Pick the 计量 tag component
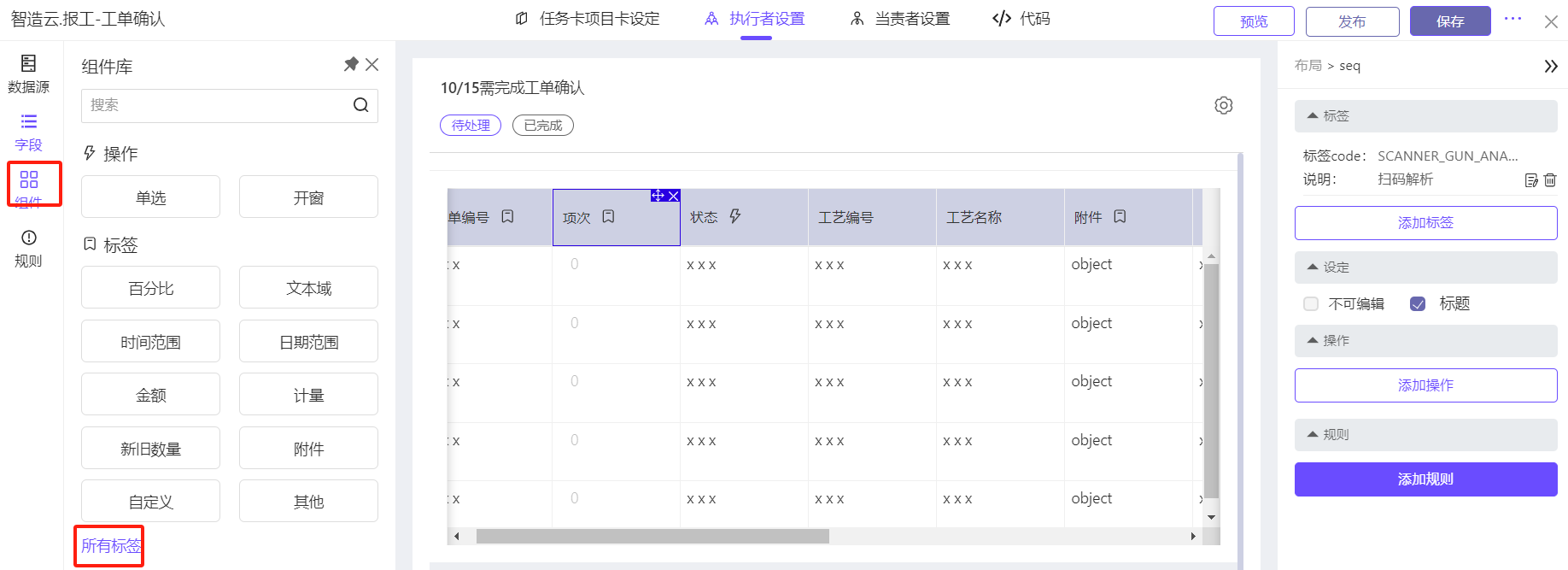The height and width of the screenshot is (570, 1568). click(308, 395)
